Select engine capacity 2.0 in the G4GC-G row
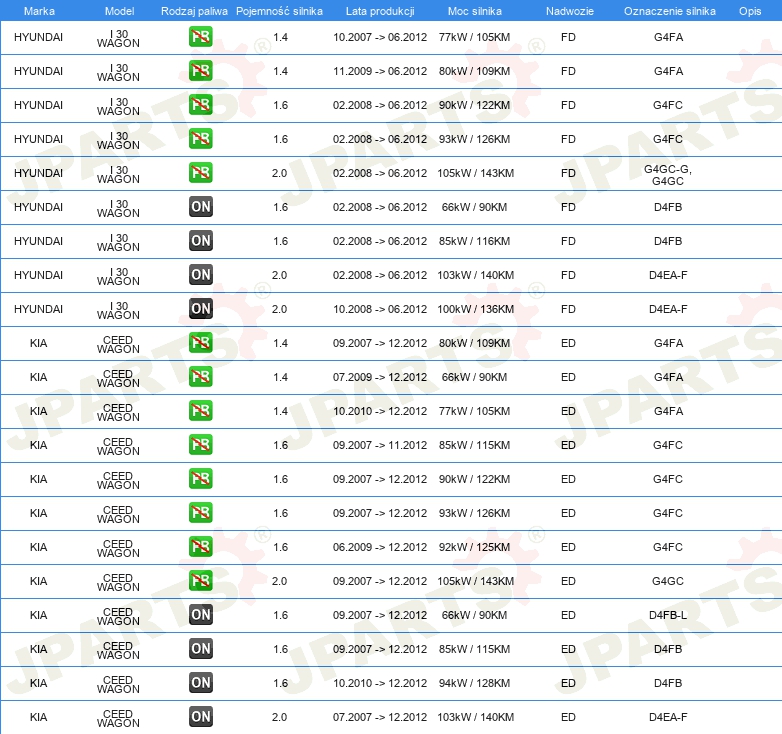This screenshot has width=782, height=734. click(279, 173)
